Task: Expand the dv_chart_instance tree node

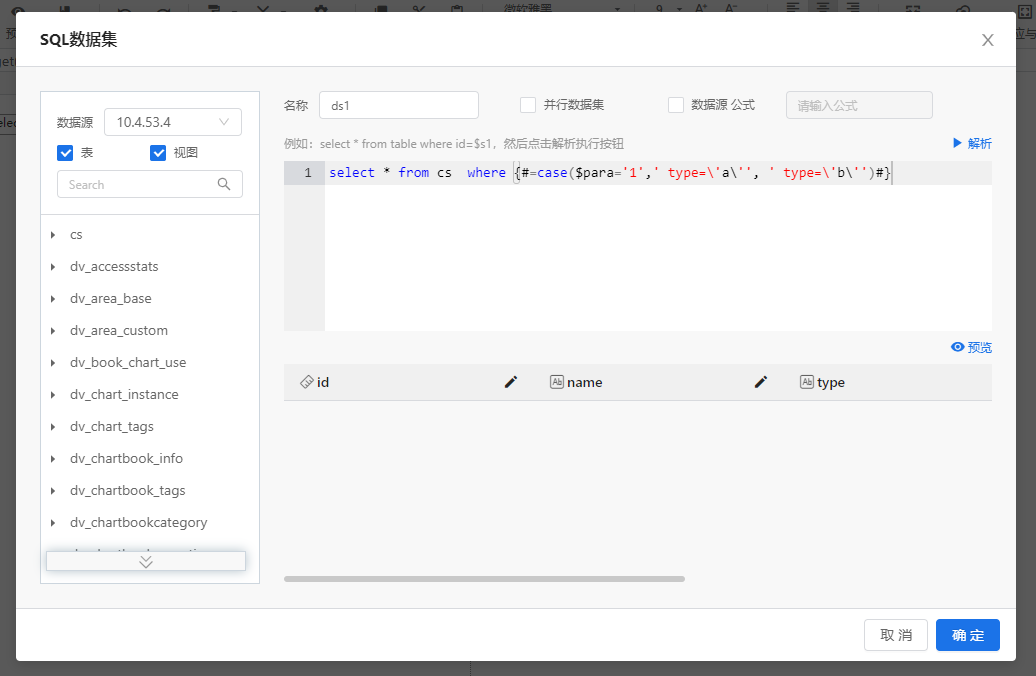Action: pyautogui.click(x=53, y=395)
